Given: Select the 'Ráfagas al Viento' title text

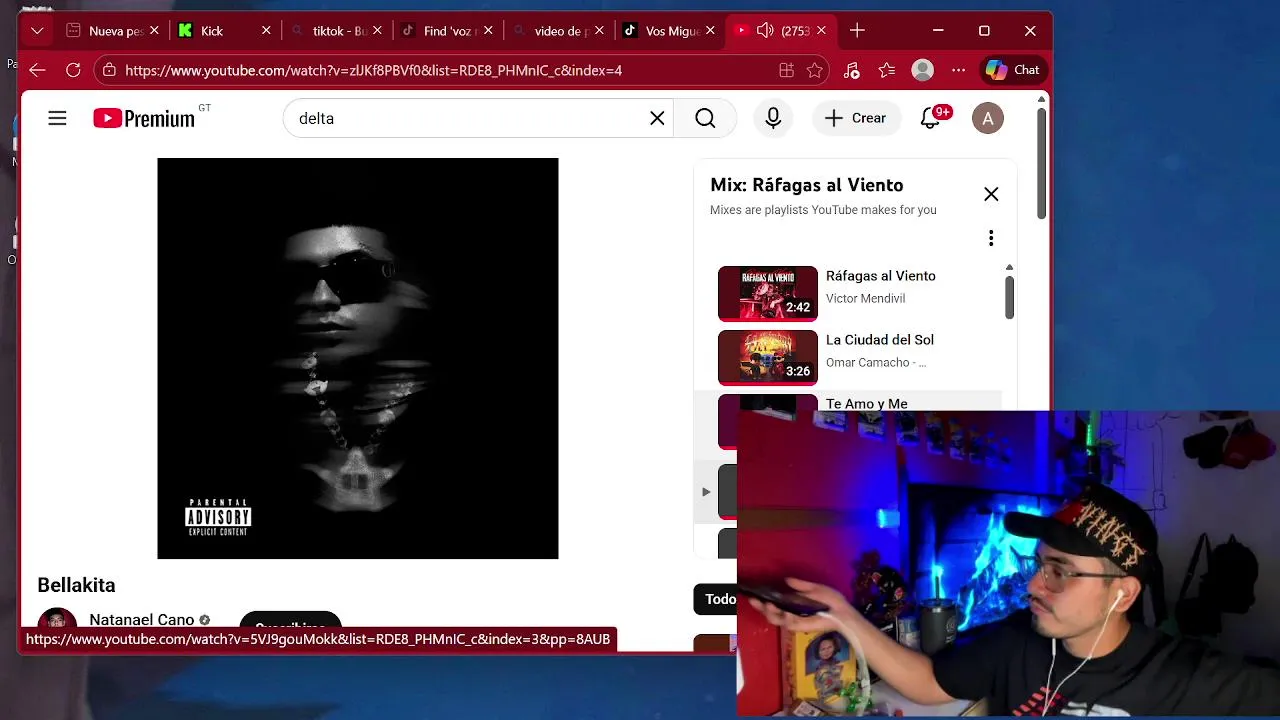Looking at the screenshot, I should point(881,276).
